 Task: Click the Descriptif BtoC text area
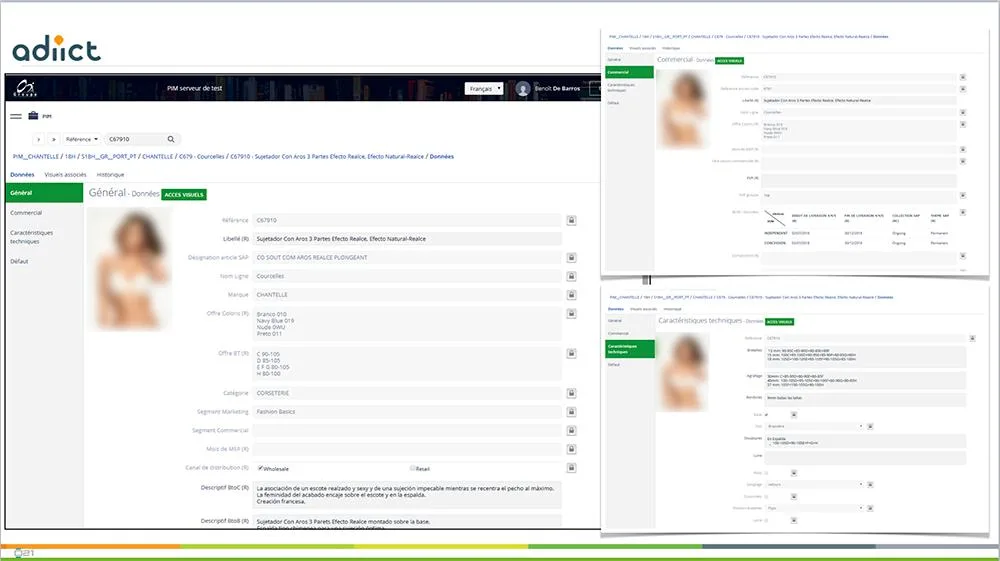pyautogui.click(x=407, y=495)
